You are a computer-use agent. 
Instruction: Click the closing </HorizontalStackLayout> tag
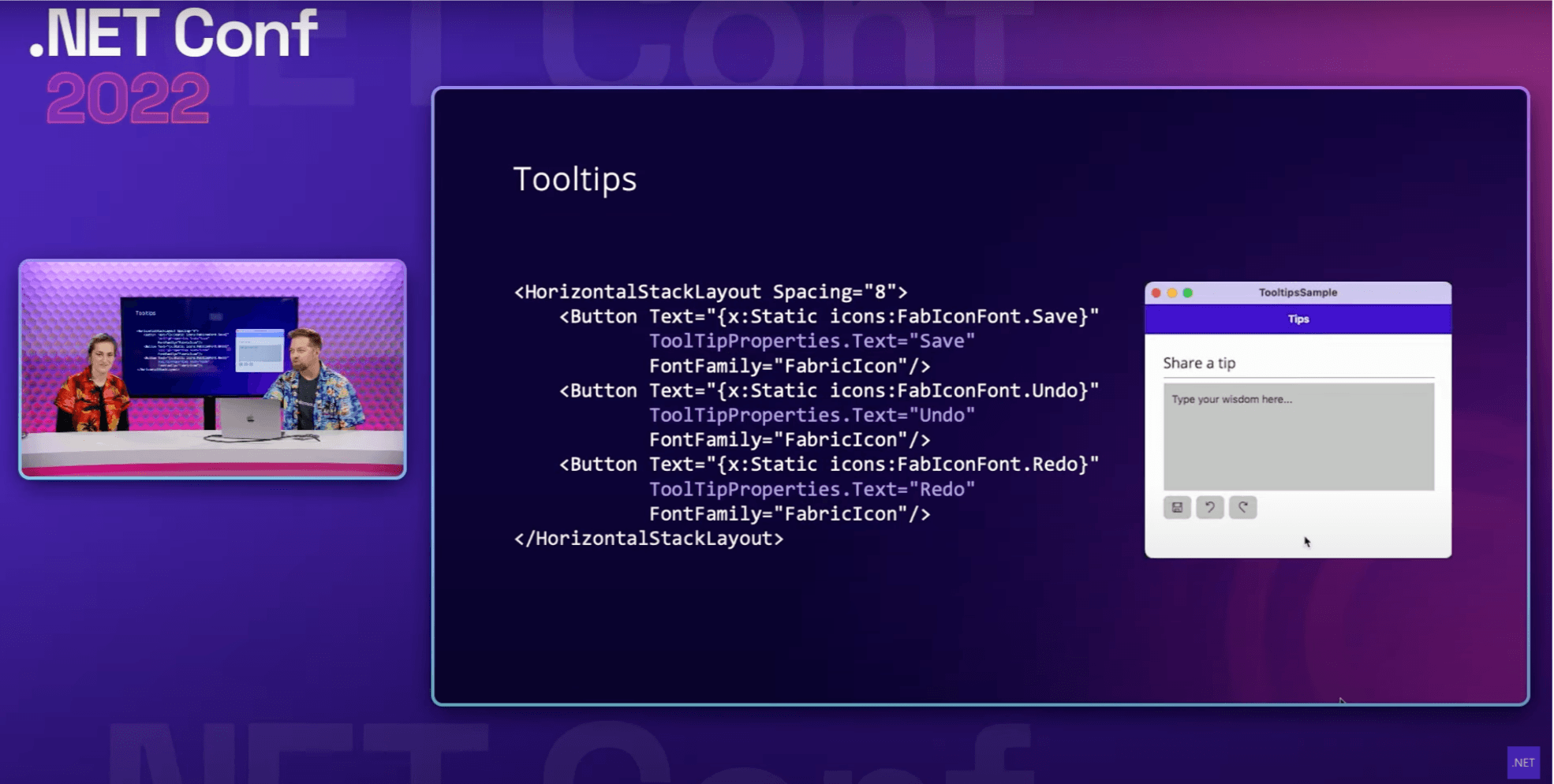coord(648,539)
